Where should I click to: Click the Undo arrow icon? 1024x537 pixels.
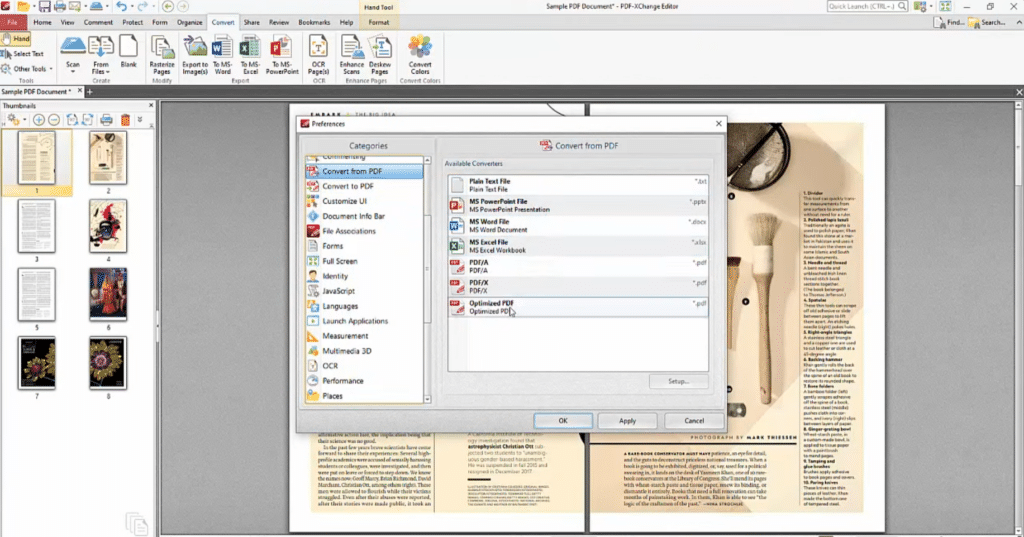tap(121, 7)
